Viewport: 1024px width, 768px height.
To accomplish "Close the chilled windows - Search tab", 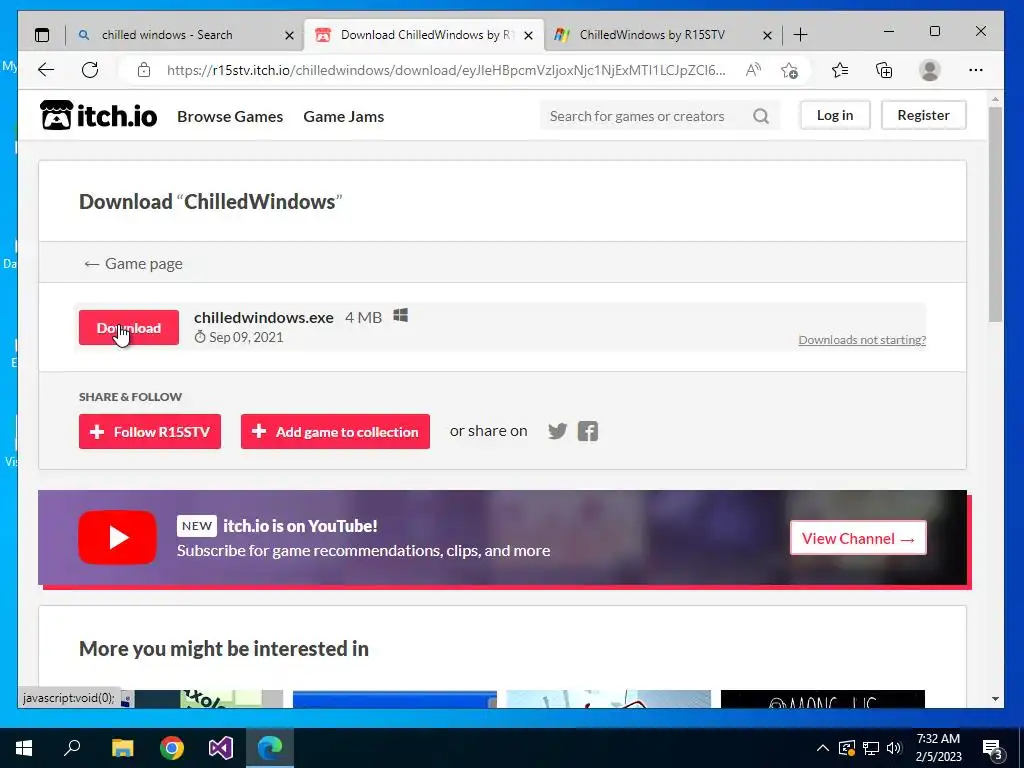I will 289,35.
